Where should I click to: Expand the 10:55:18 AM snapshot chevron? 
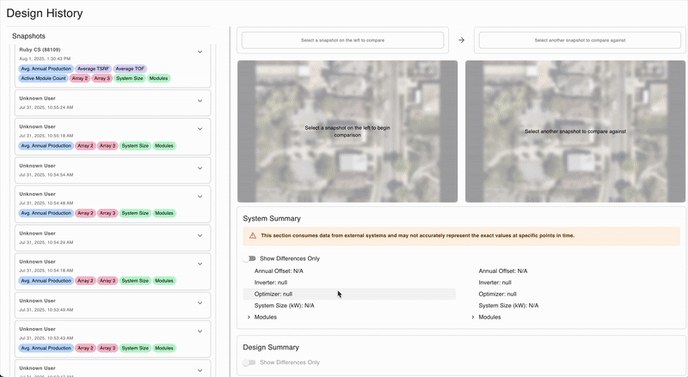click(x=200, y=129)
